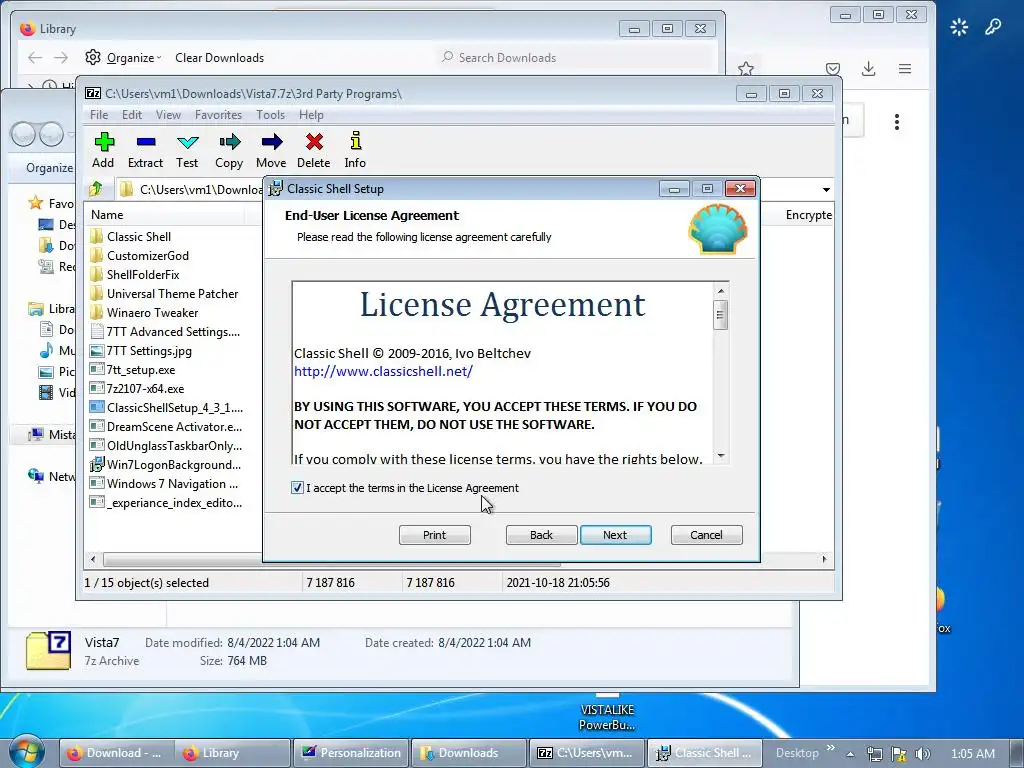Click the Search Downloads field

coord(575,57)
